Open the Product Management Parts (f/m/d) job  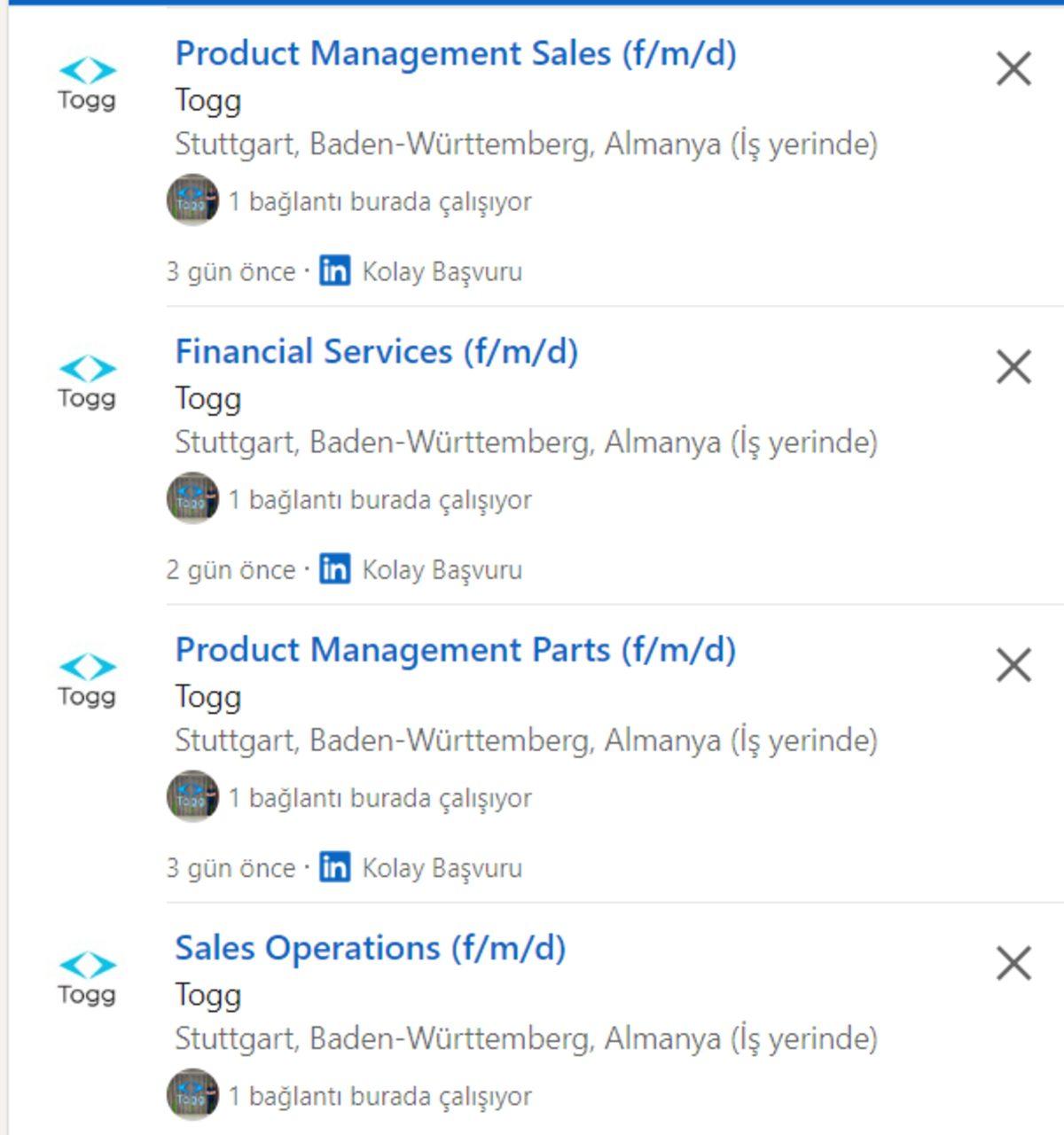point(455,650)
